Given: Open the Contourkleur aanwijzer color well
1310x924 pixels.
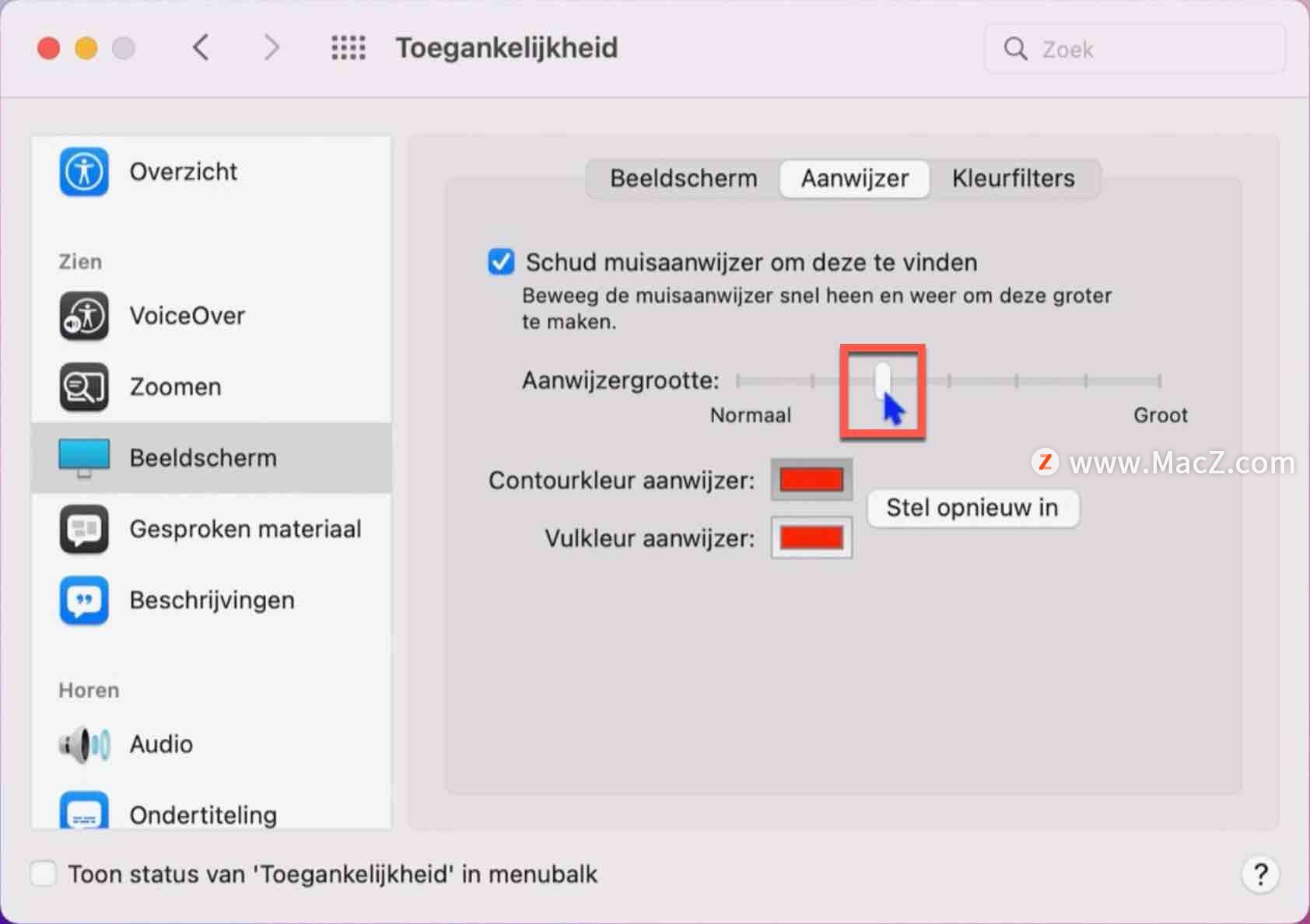Looking at the screenshot, I should pos(811,480).
